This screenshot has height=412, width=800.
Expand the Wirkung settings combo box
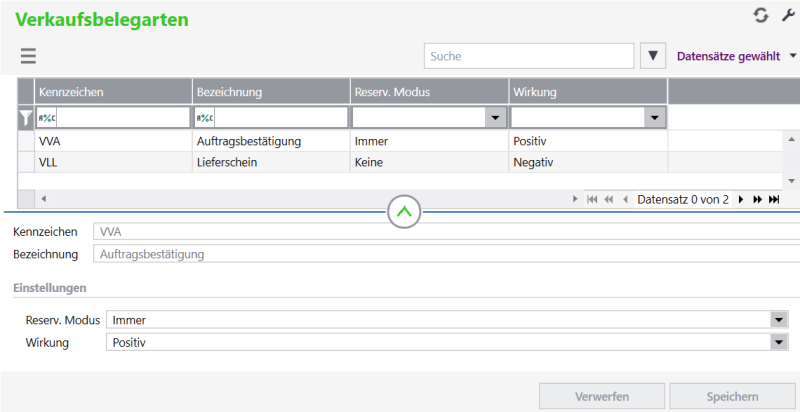pyautogui.click(x=778, y=342)
